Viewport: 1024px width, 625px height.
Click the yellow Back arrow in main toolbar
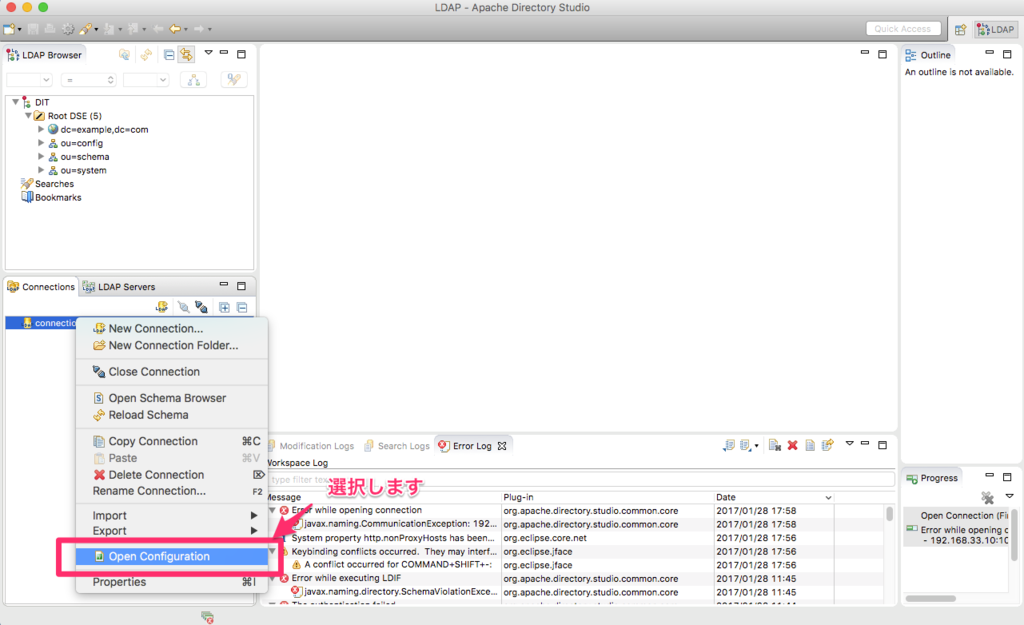point(174,29)
